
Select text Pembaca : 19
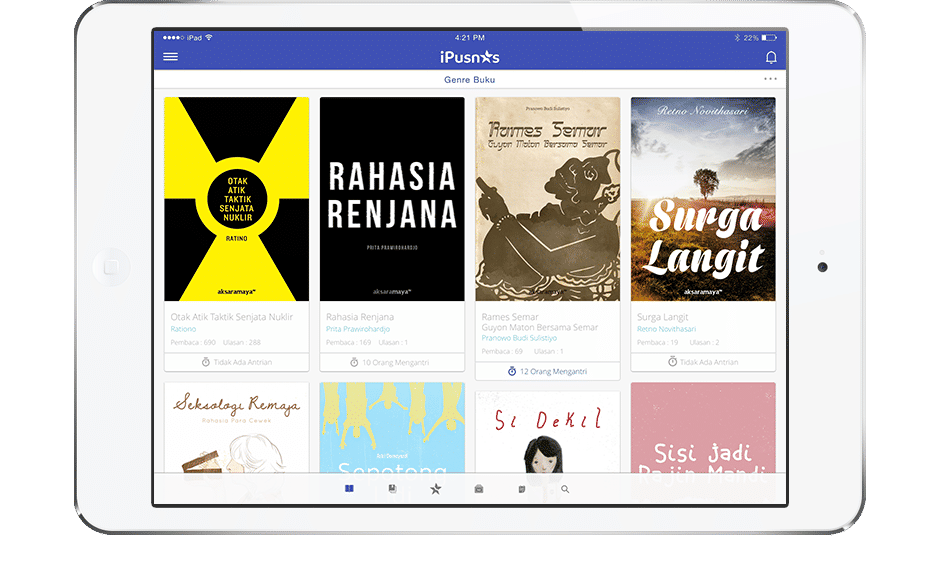(657, 342)
